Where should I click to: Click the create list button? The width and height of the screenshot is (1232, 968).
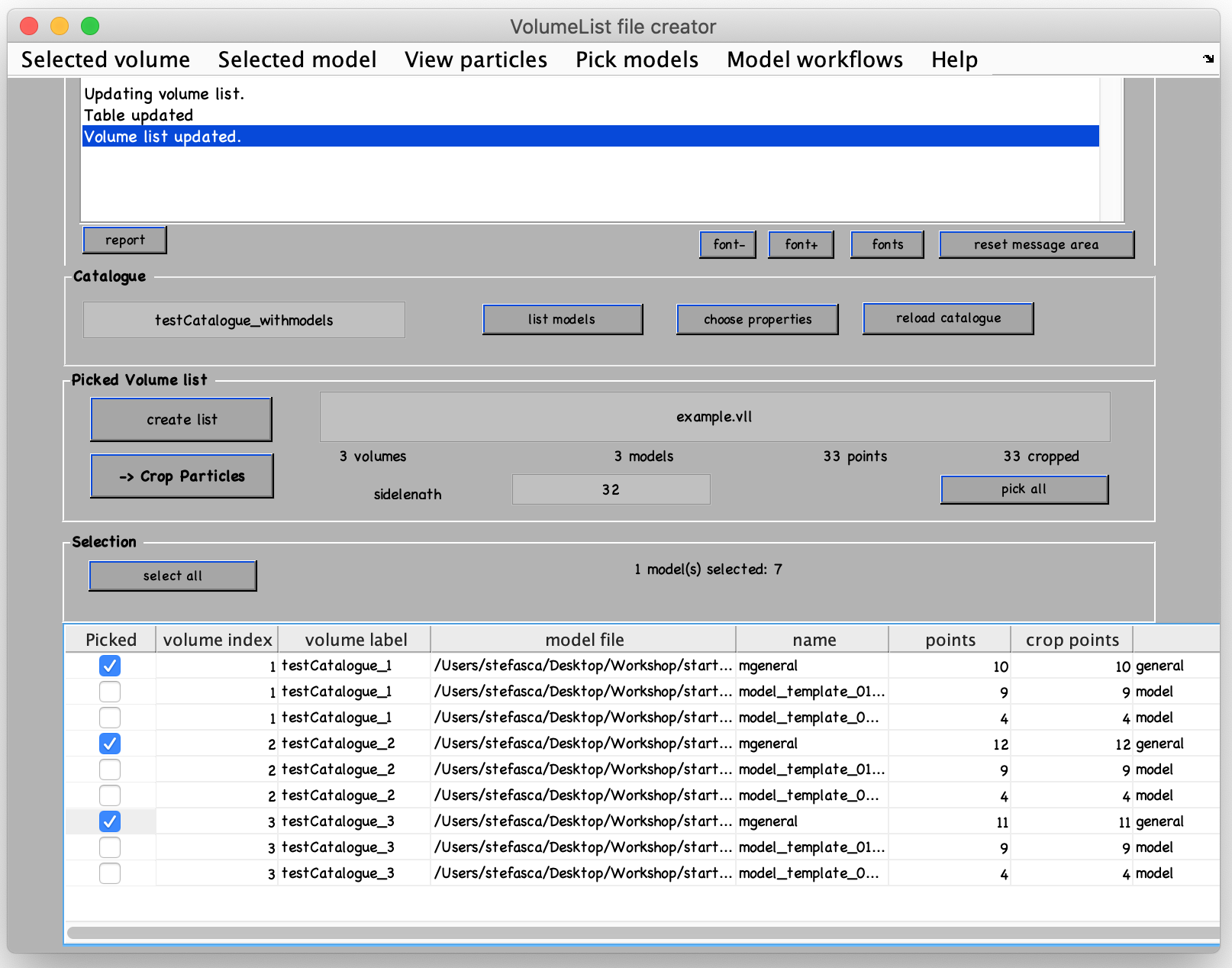click(x=182, y=419)
